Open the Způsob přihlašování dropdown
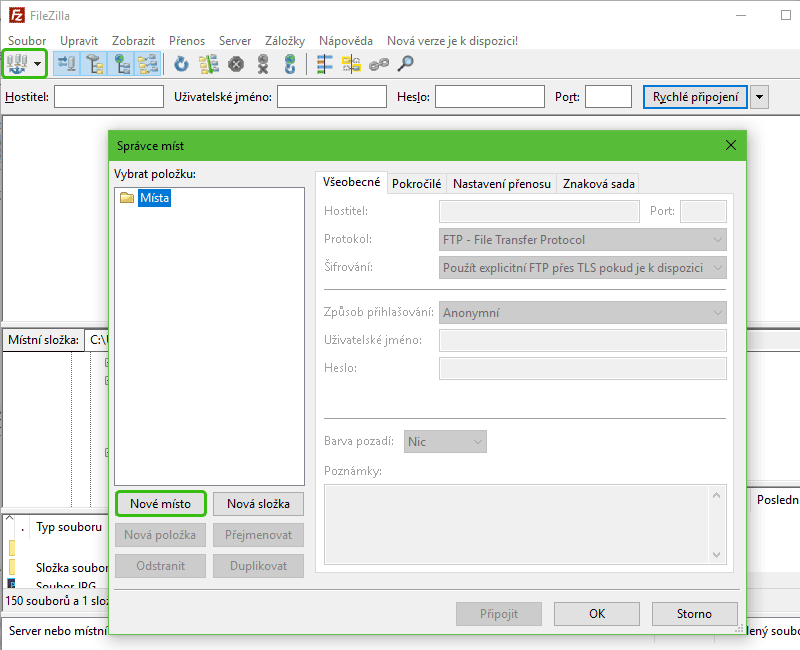This screenshot has width=800, height=650. pyautogui.click(x=582, y=312)
